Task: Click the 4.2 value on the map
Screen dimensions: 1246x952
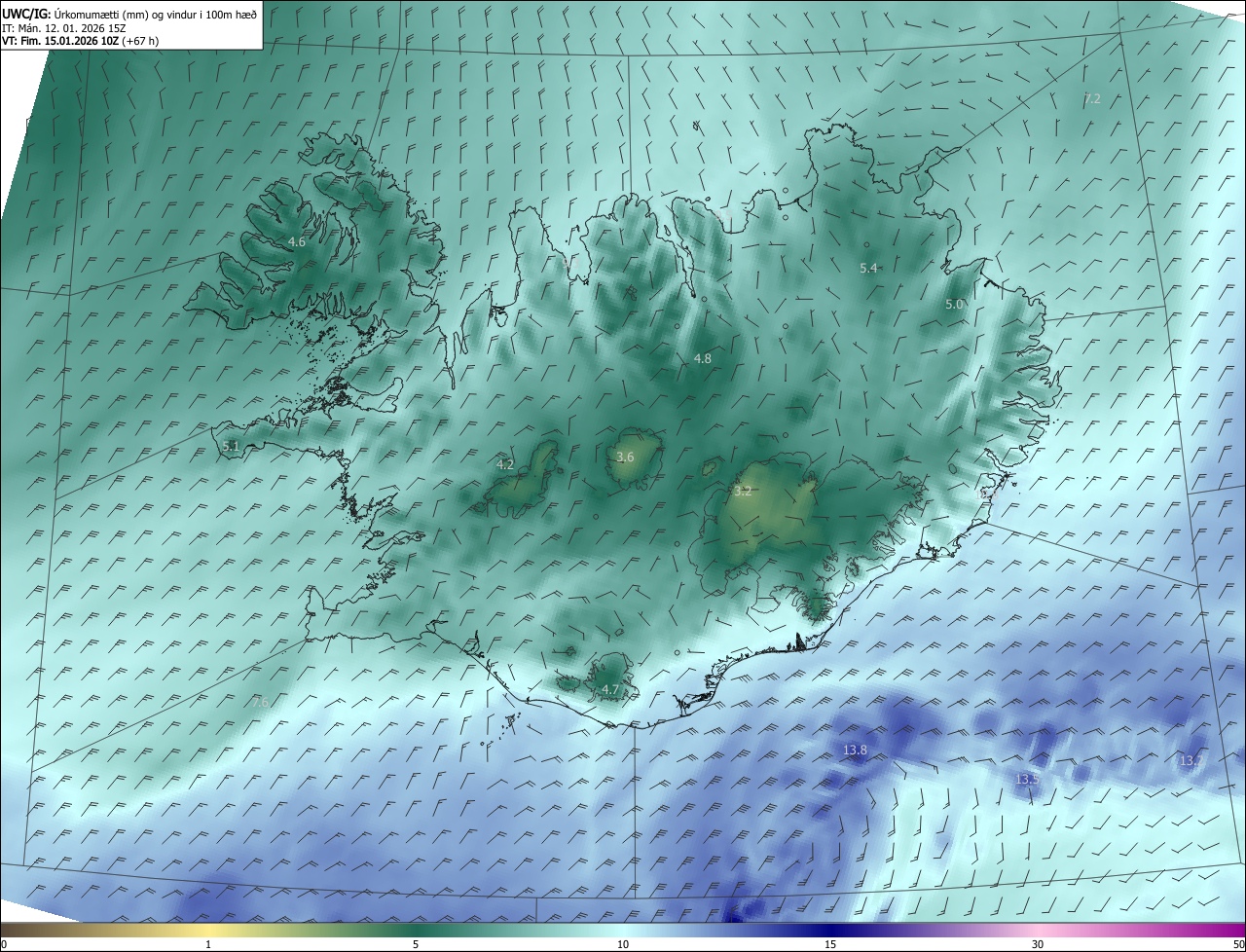Action: point(505,464)
